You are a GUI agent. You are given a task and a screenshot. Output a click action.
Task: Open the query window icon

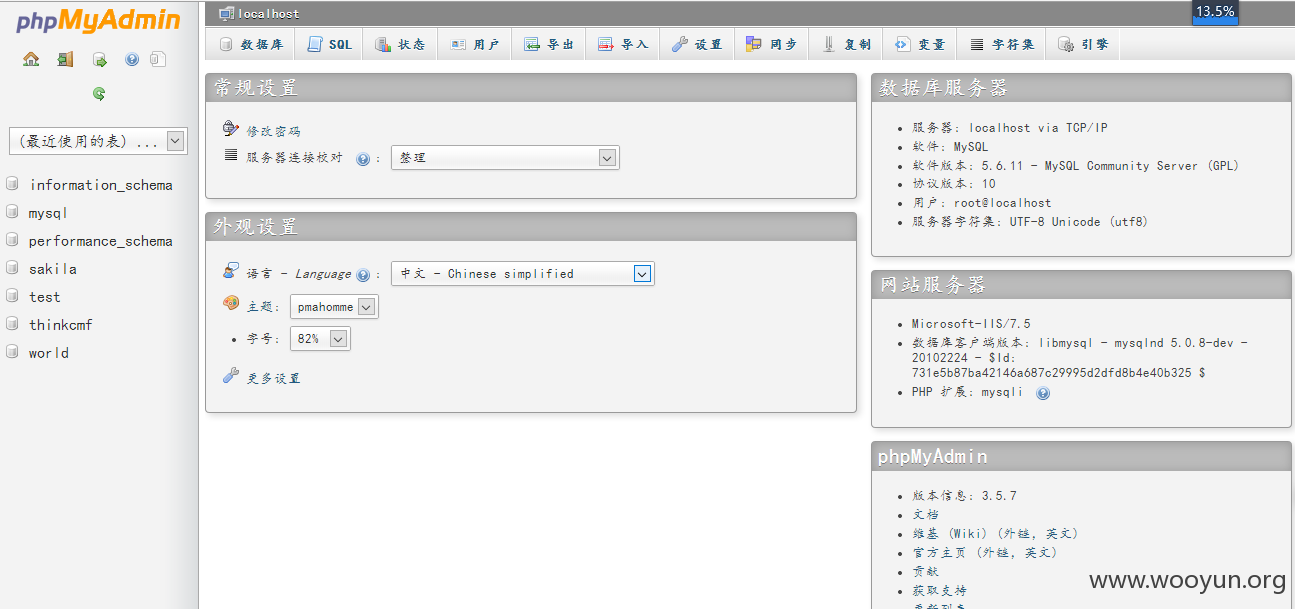click(x=100, y=60)
